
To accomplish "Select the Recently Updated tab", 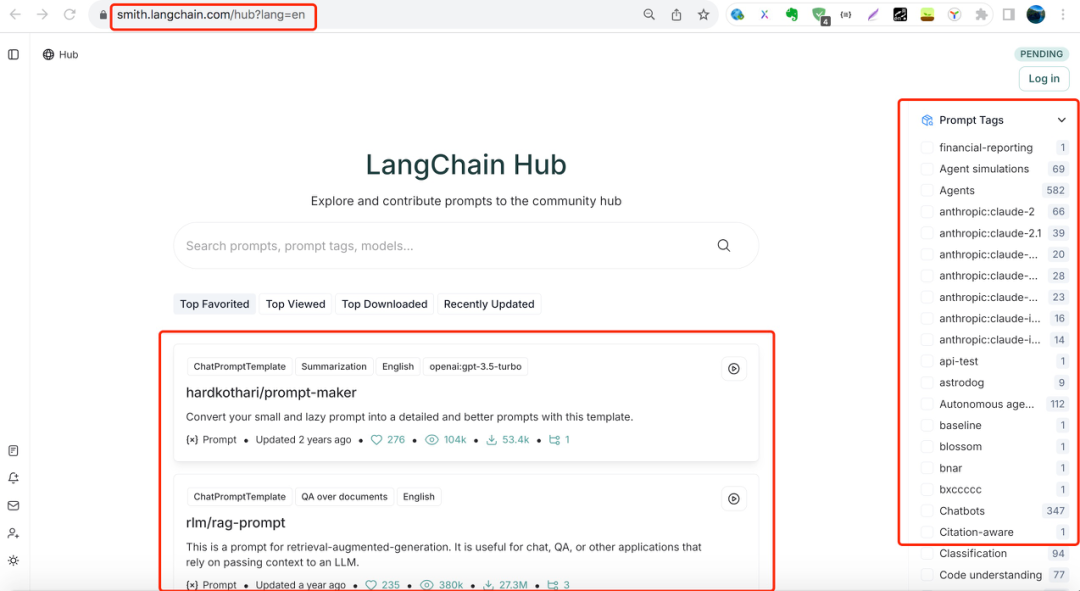I will [488, 304].
